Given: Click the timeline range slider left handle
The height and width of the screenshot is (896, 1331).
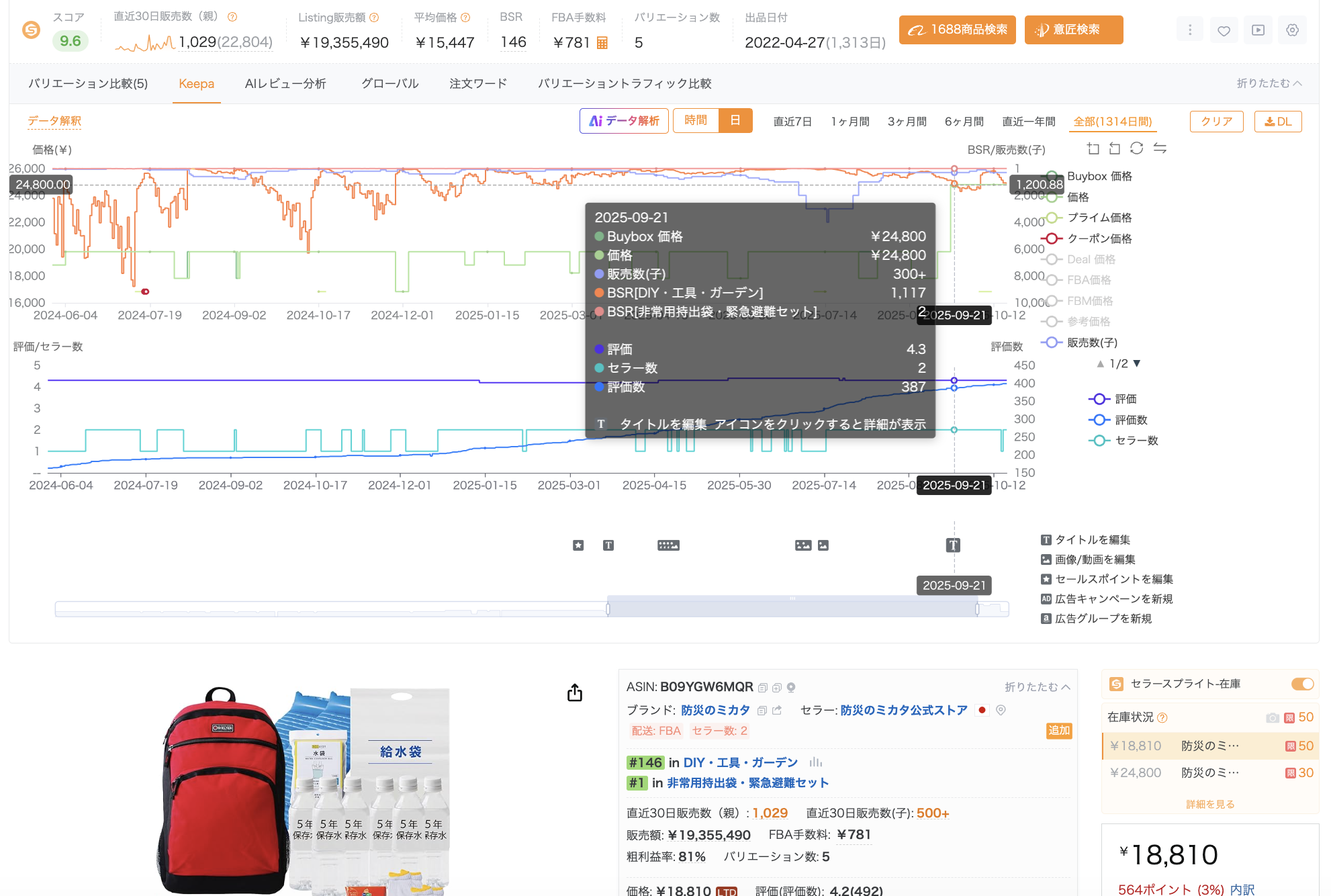Looking at the screenshot, I should (608, 609).
